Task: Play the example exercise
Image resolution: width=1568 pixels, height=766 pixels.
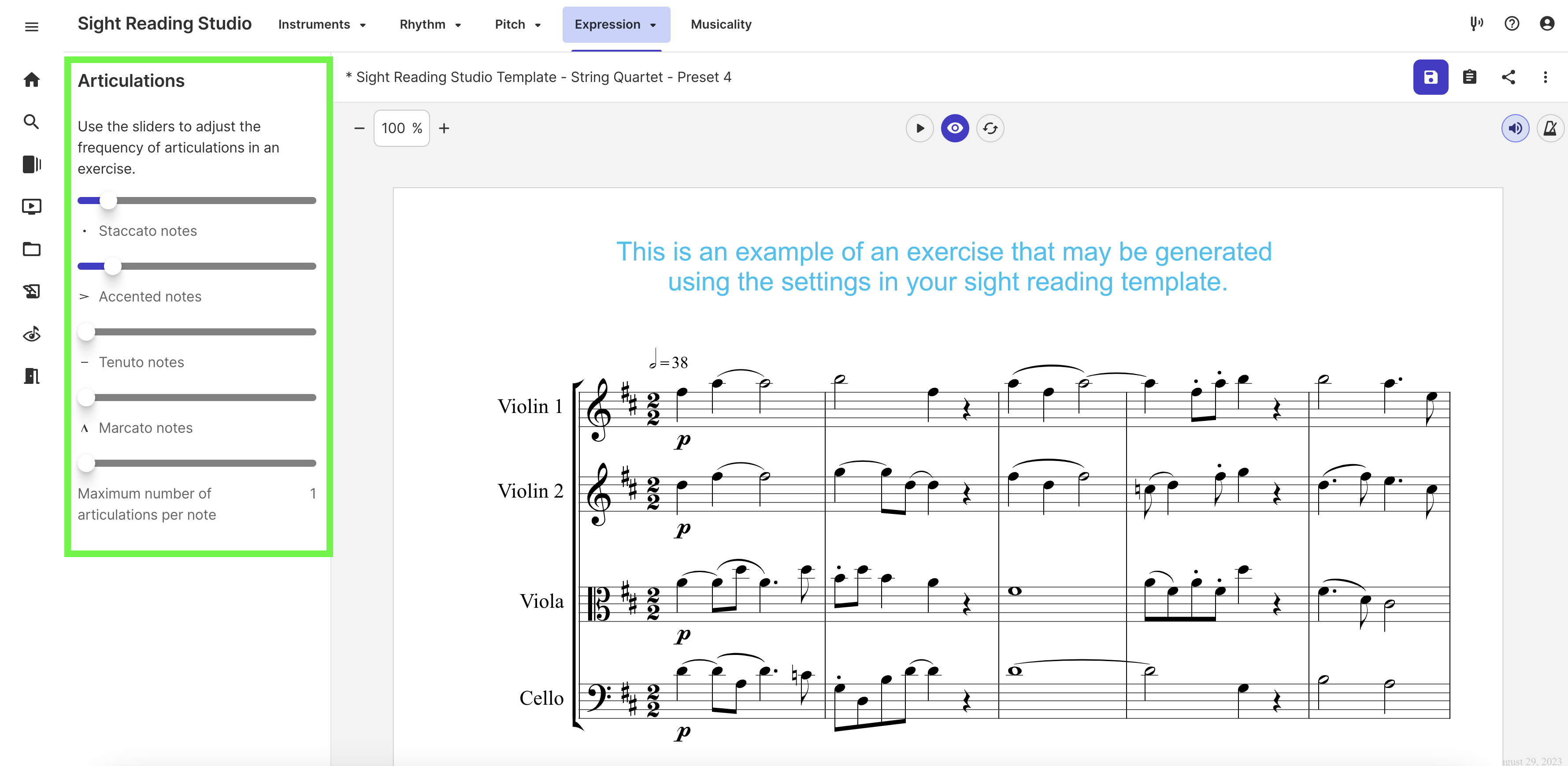Action: pos(920,129)
